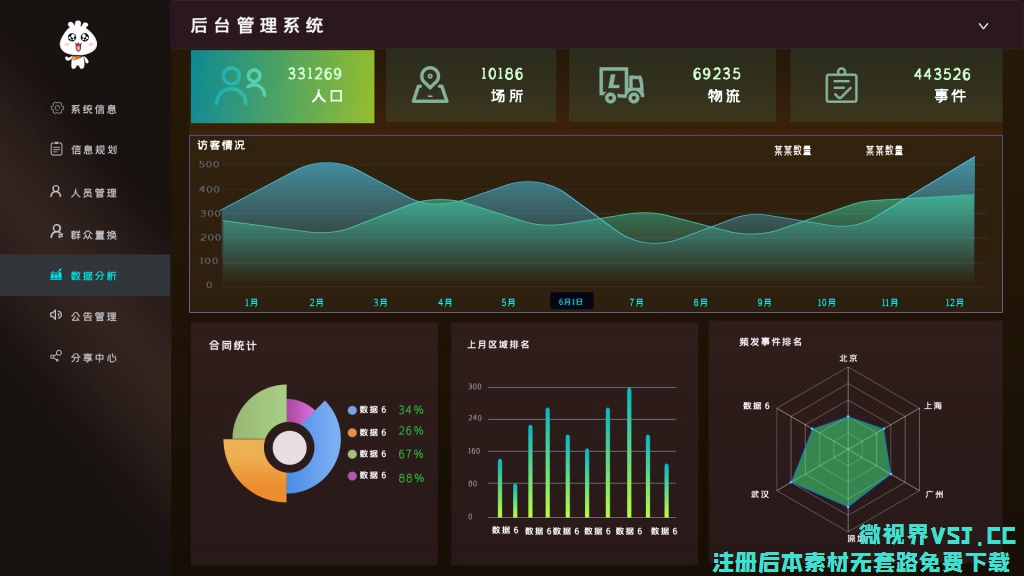Click the 公告管理 speaker icon

pos(57,315)
